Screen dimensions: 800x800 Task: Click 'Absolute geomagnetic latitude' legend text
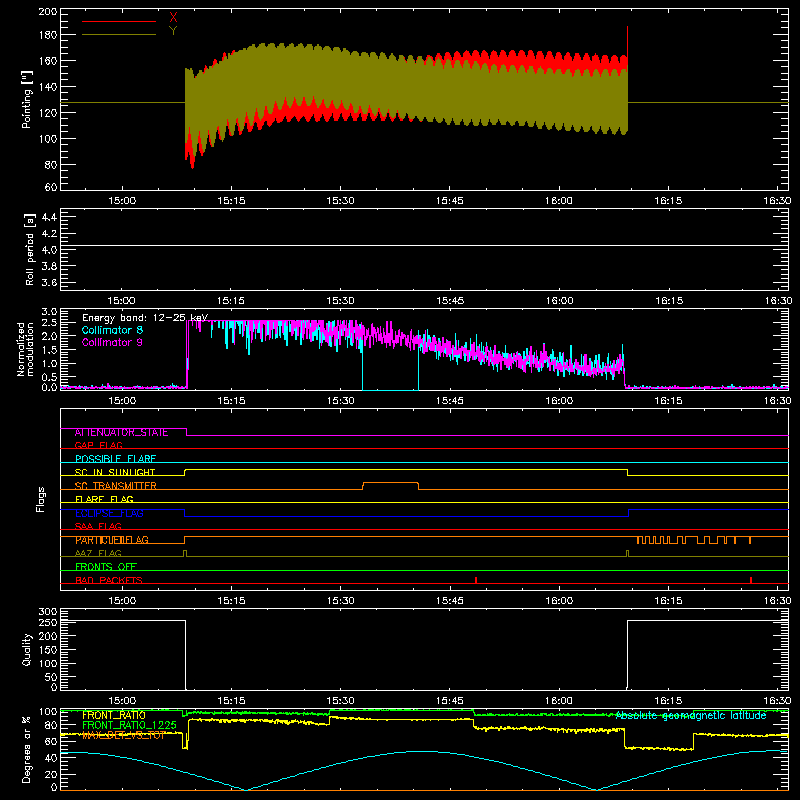[691, 716]
